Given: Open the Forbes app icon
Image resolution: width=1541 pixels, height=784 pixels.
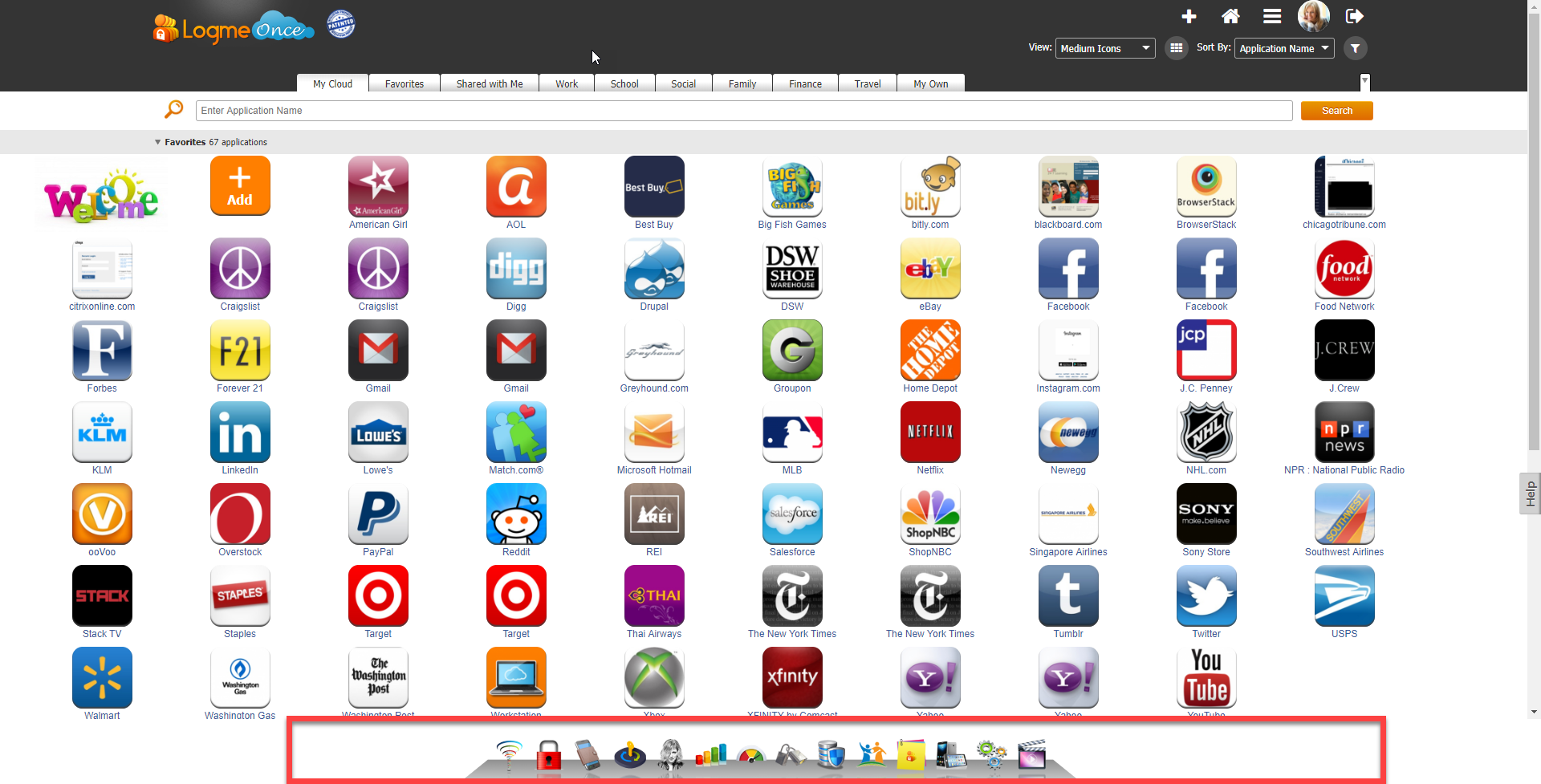Looking at the screenshot, I should click(x=102, y=350).
